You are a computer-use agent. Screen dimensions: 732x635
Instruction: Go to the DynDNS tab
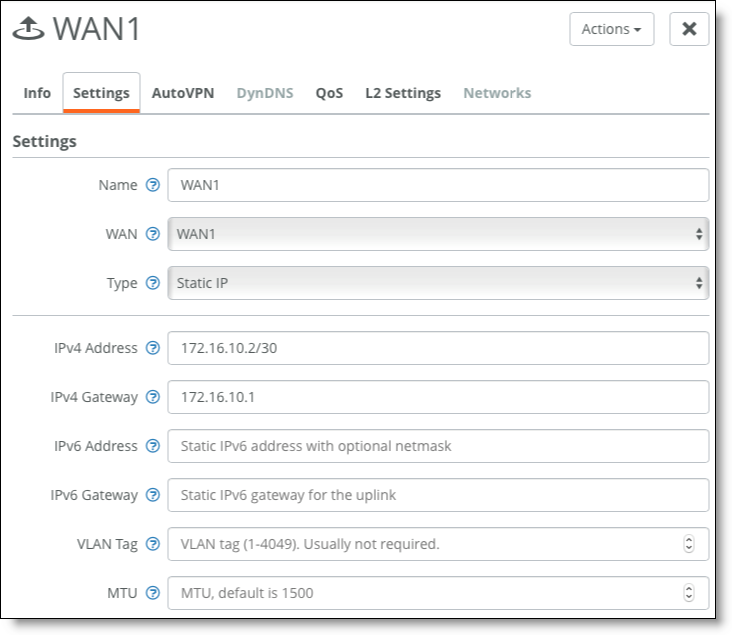(265, 93)
